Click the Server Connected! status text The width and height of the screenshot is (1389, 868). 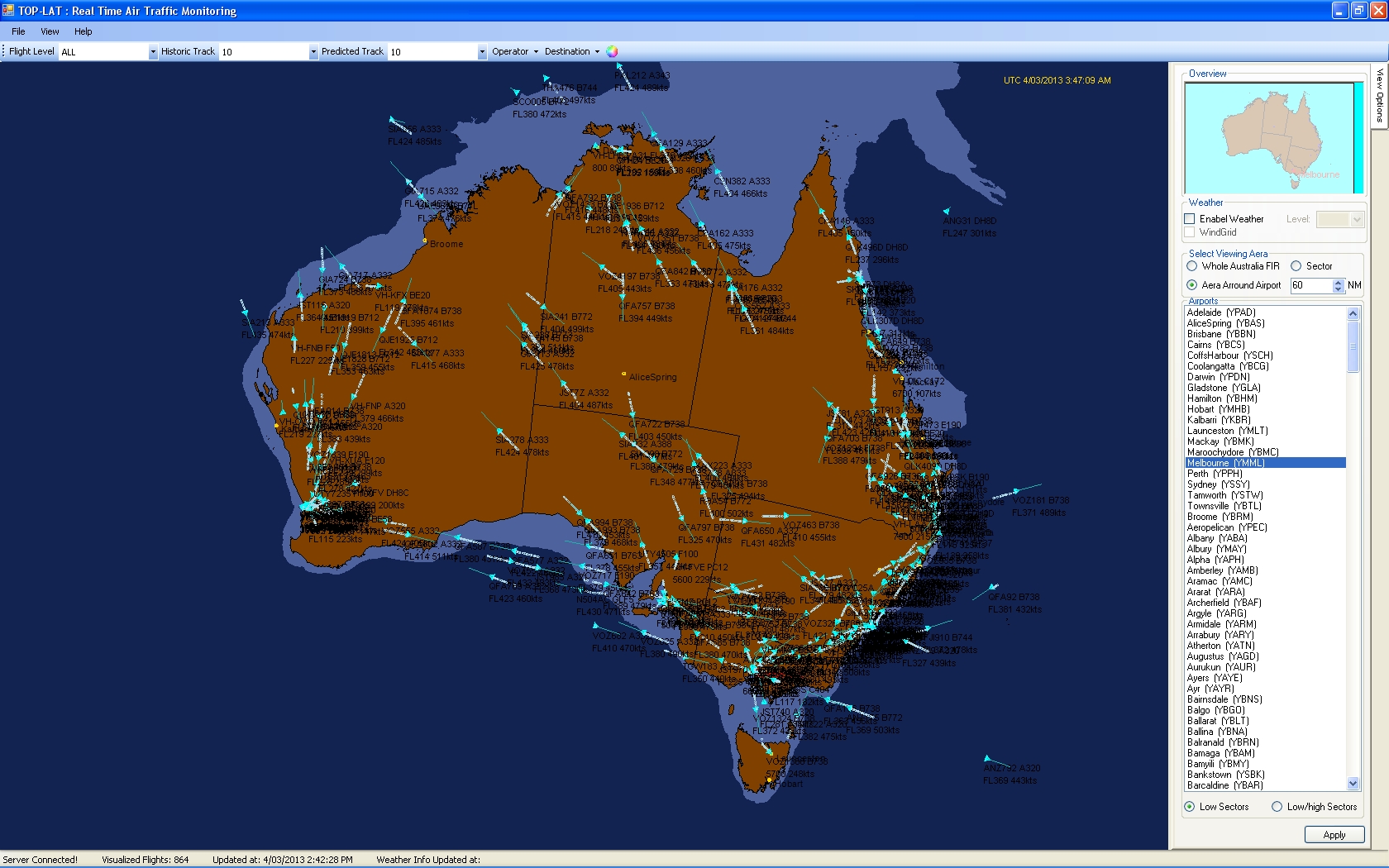[x=40, y=860]
